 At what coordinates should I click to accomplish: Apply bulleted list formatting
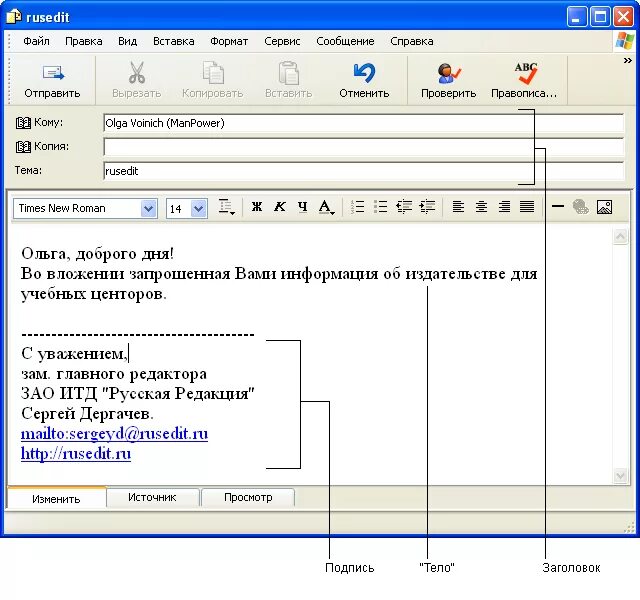click(x=380, y=207)
